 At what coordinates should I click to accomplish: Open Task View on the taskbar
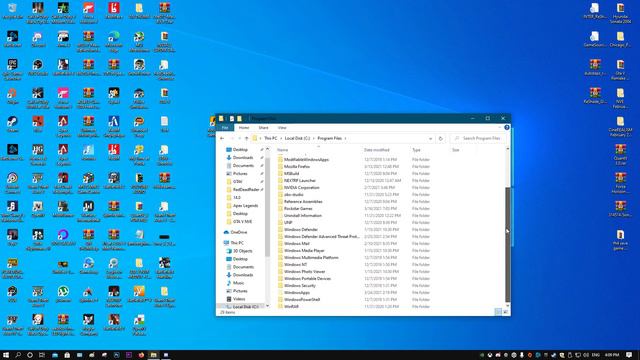pos(42,355)
